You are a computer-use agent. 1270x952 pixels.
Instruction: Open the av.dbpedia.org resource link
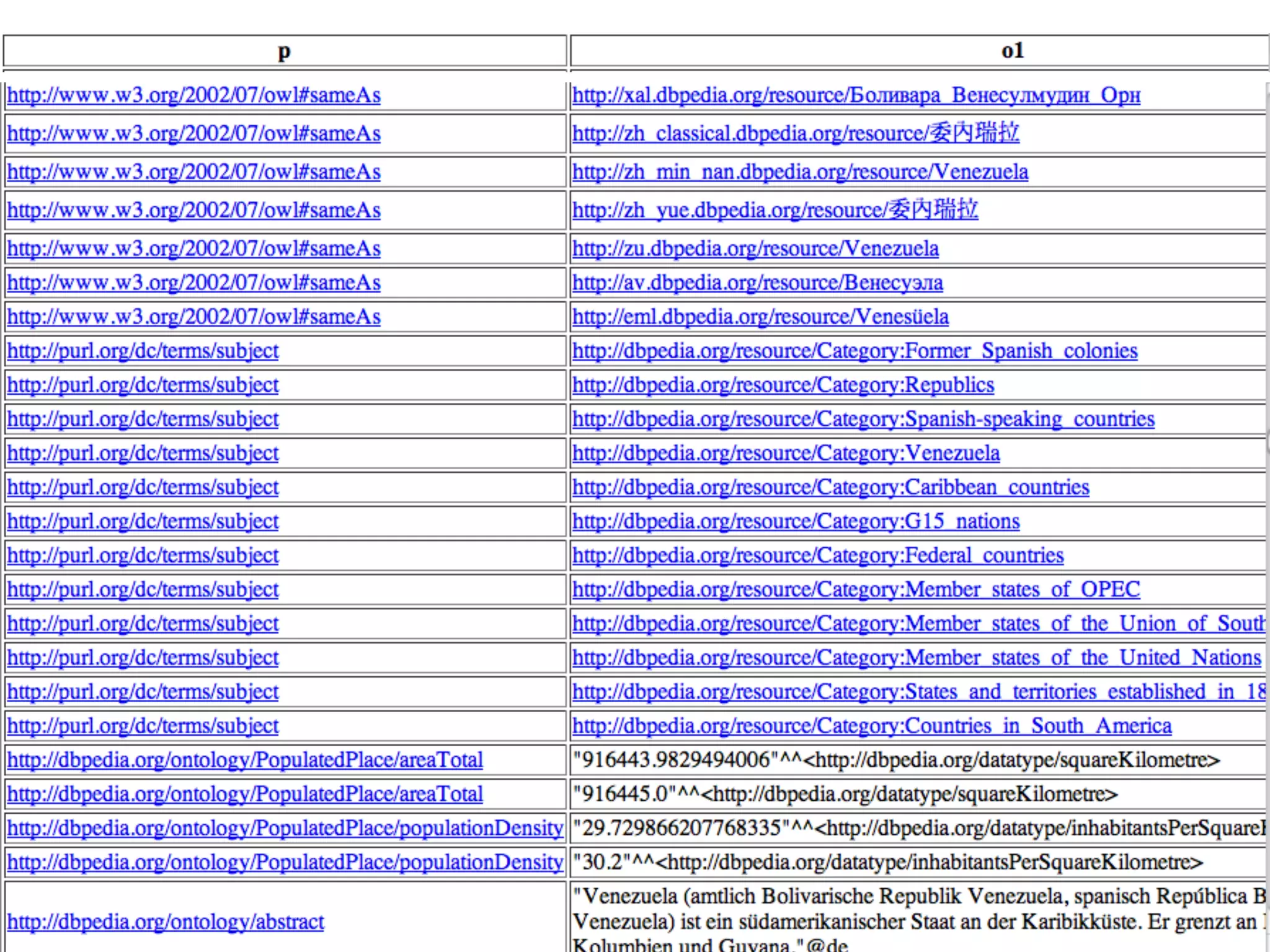tap(757, 283)
